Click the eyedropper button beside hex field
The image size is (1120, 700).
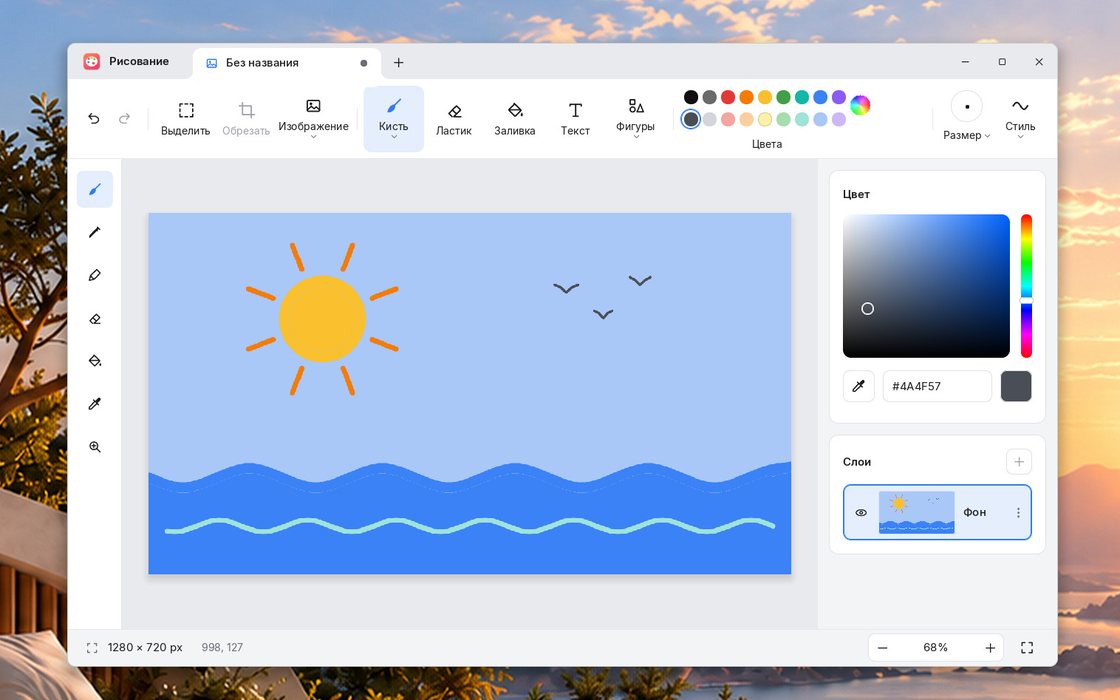pos(859,386)
